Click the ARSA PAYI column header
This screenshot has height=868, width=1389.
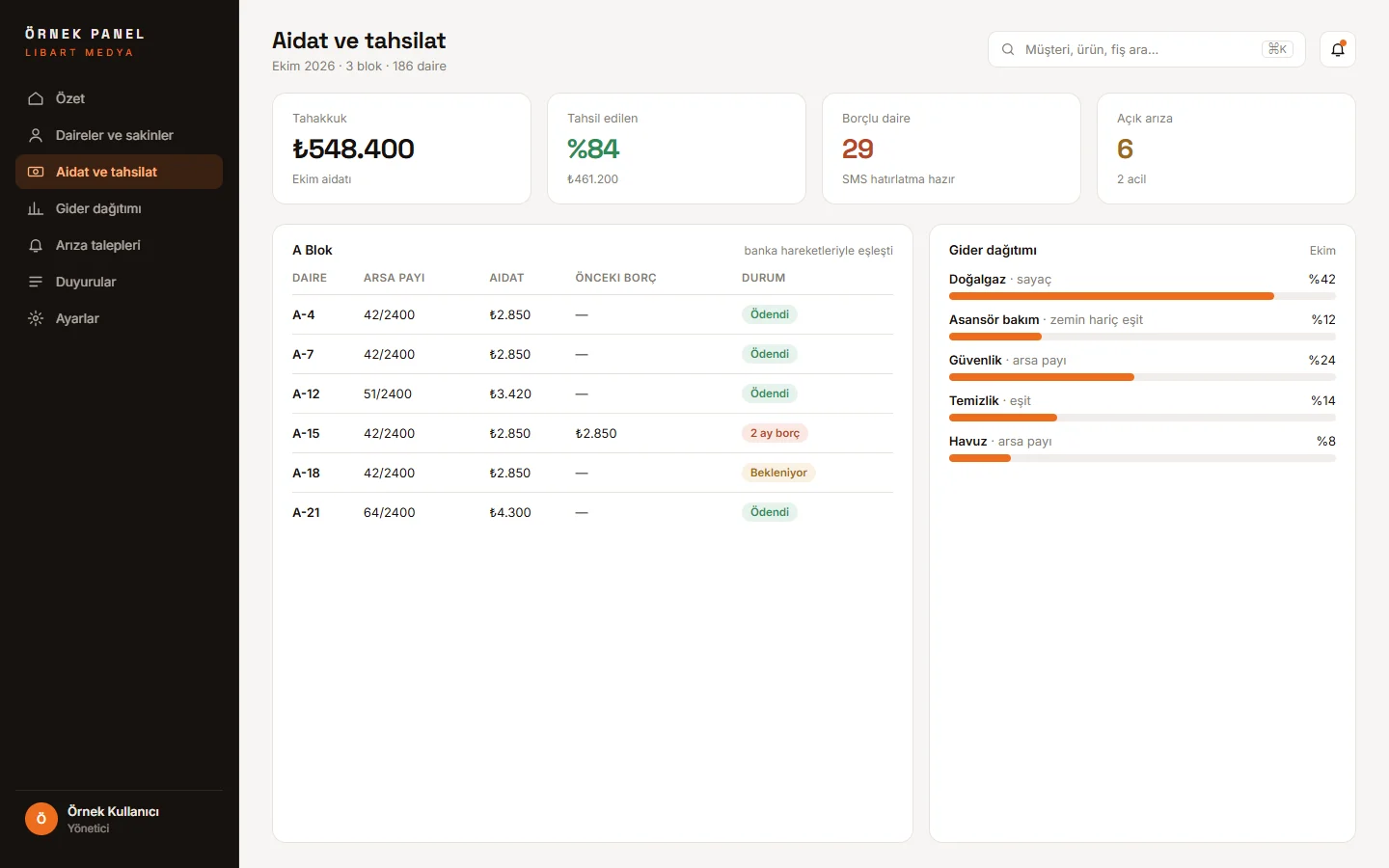pyautogui.click(x=395, y=278)
